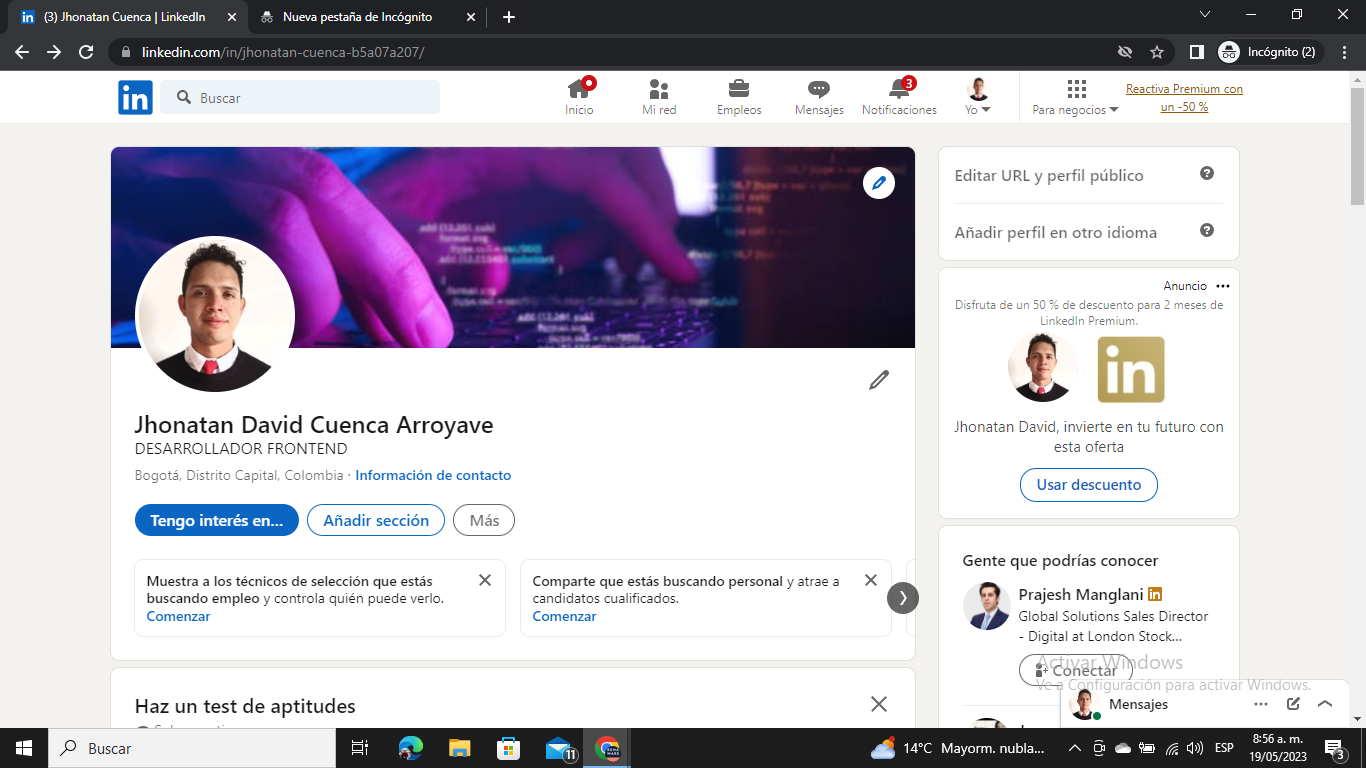Open the Empleos briefcase icon
This screenshot has height=768, width=1366.
[x=739, y=97]
